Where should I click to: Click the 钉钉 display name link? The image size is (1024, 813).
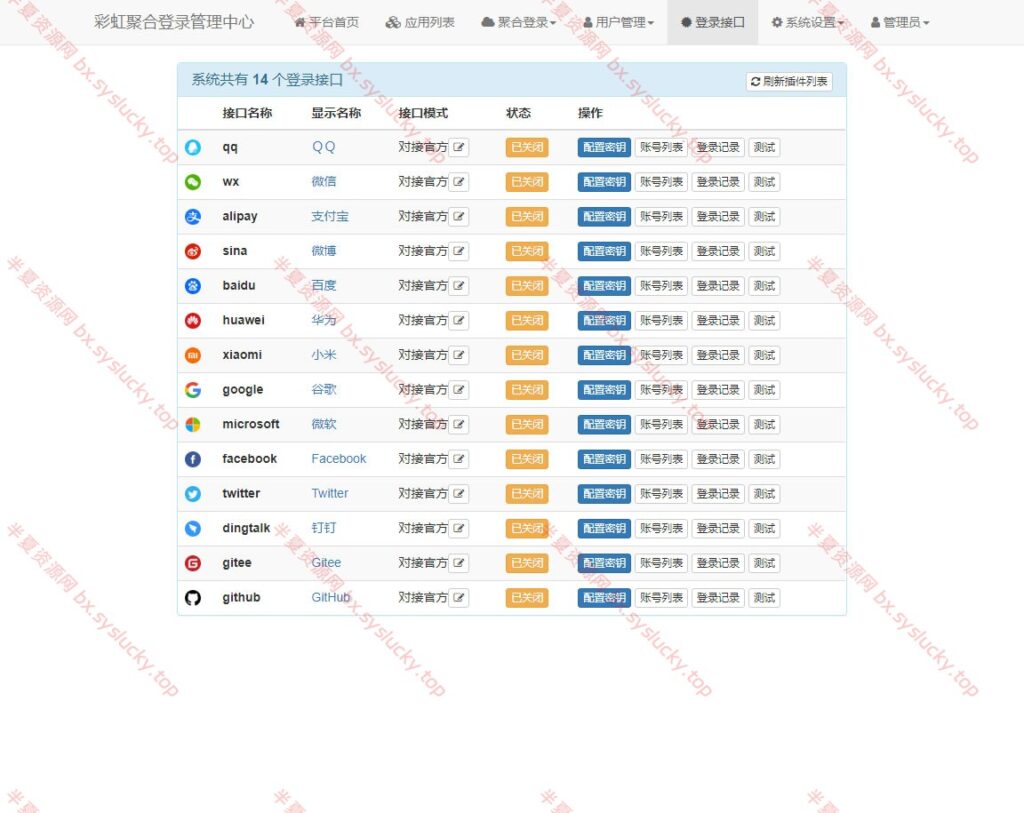[324, 528]
